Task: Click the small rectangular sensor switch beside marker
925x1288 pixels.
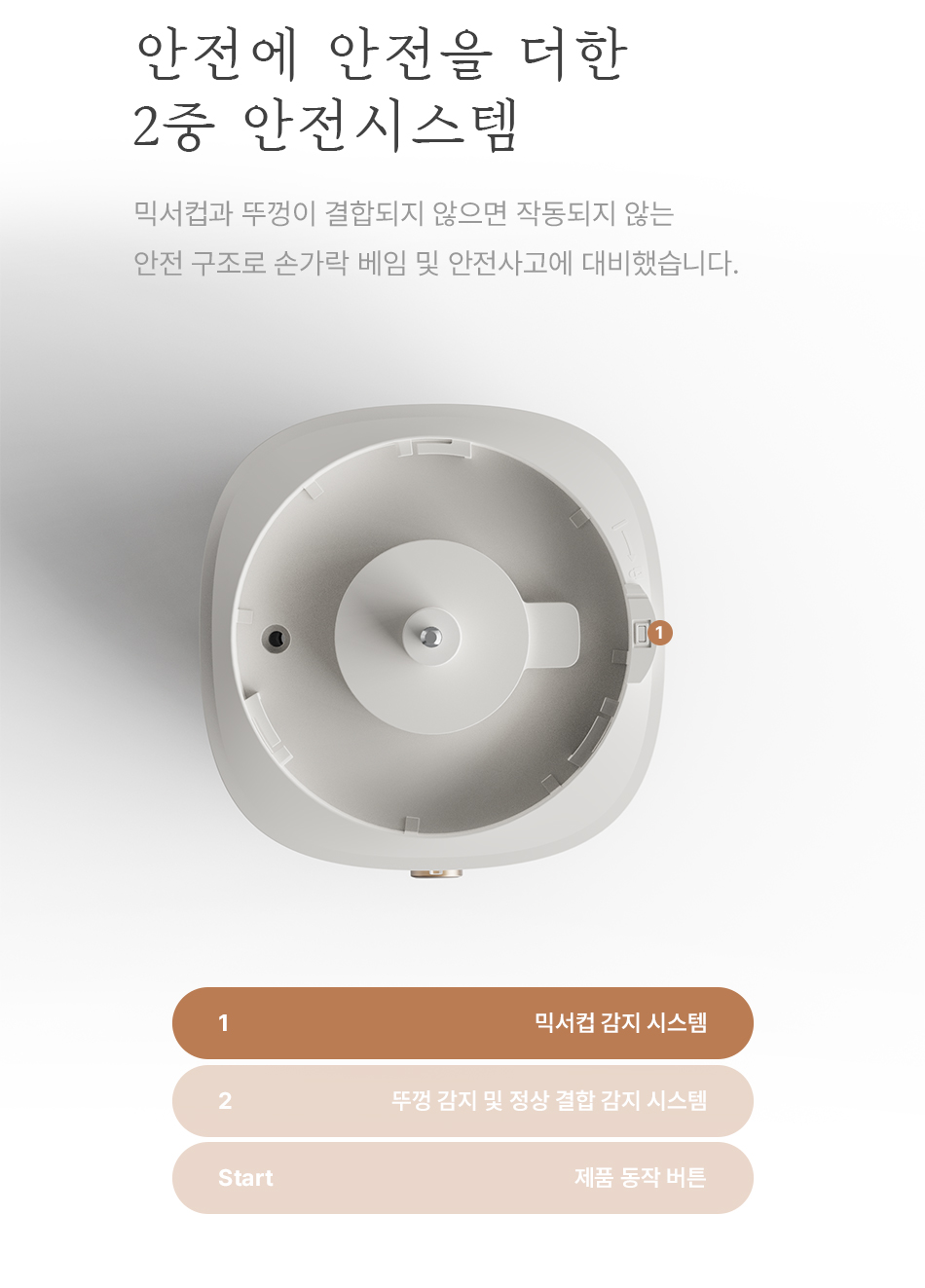Action: pos(642,634)
